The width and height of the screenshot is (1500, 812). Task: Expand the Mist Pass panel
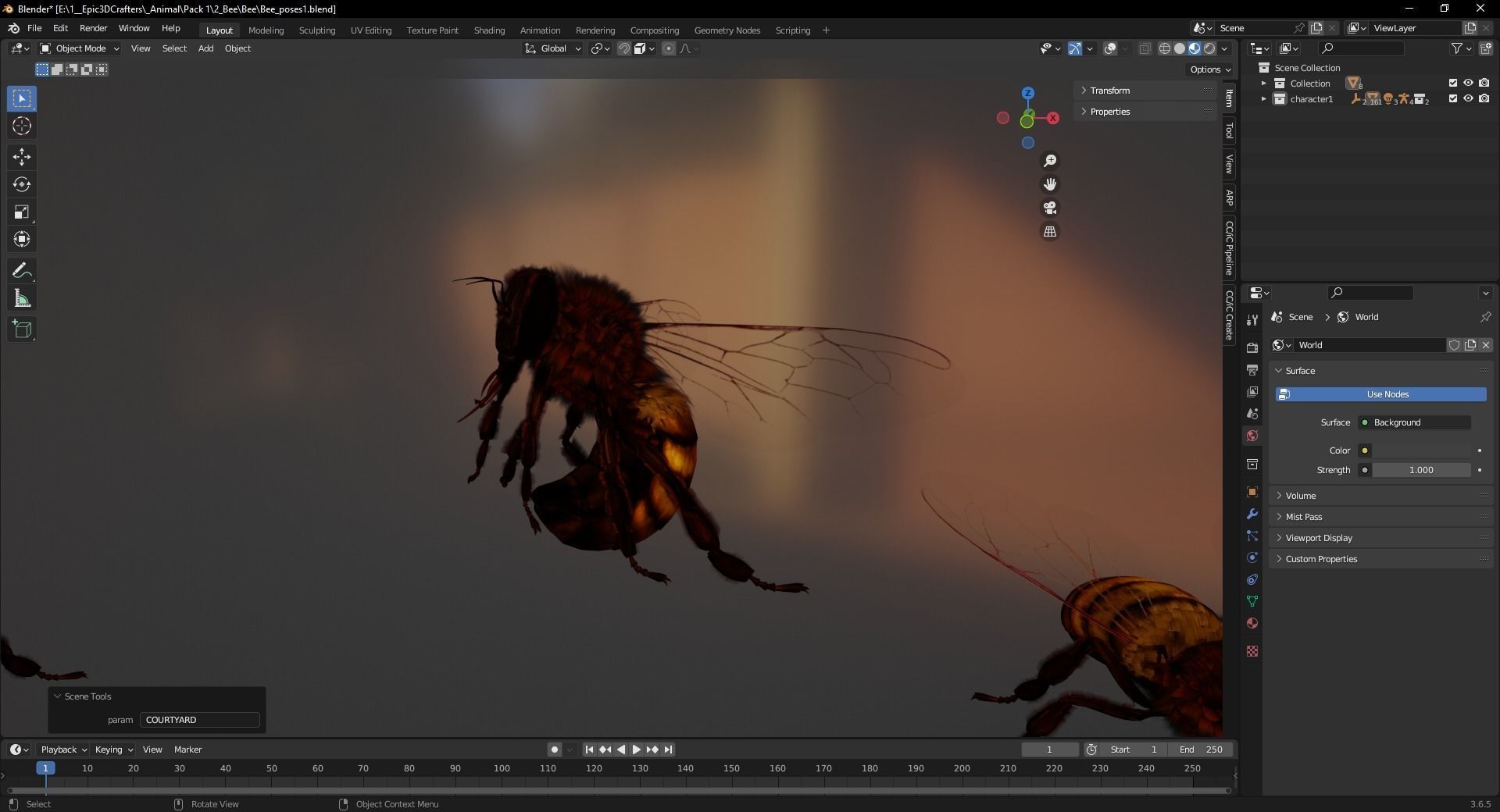point(1380,517)
